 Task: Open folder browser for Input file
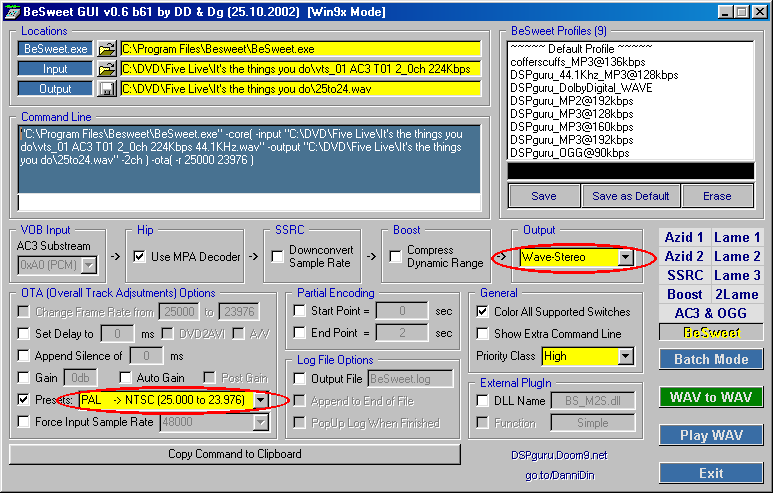pos(106,69)
